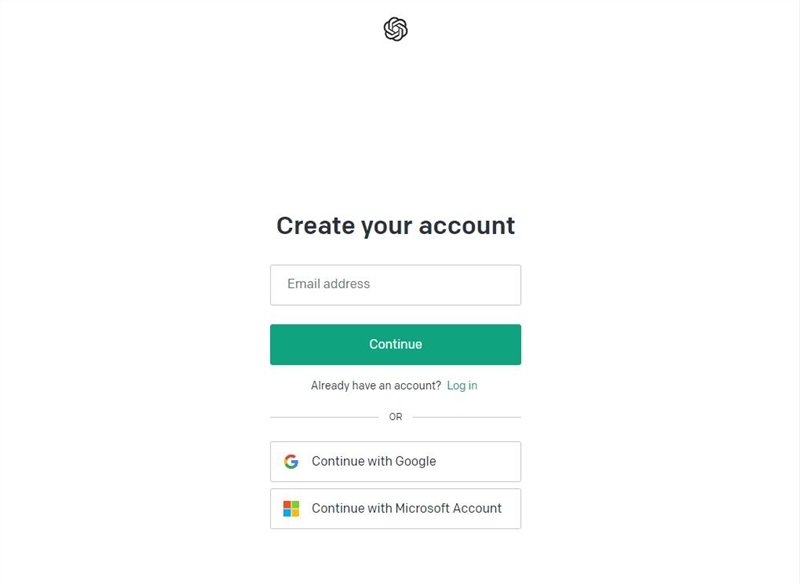The image size is (800, 584).
Task: Click Continue with Google
Action: pos(395,461)
